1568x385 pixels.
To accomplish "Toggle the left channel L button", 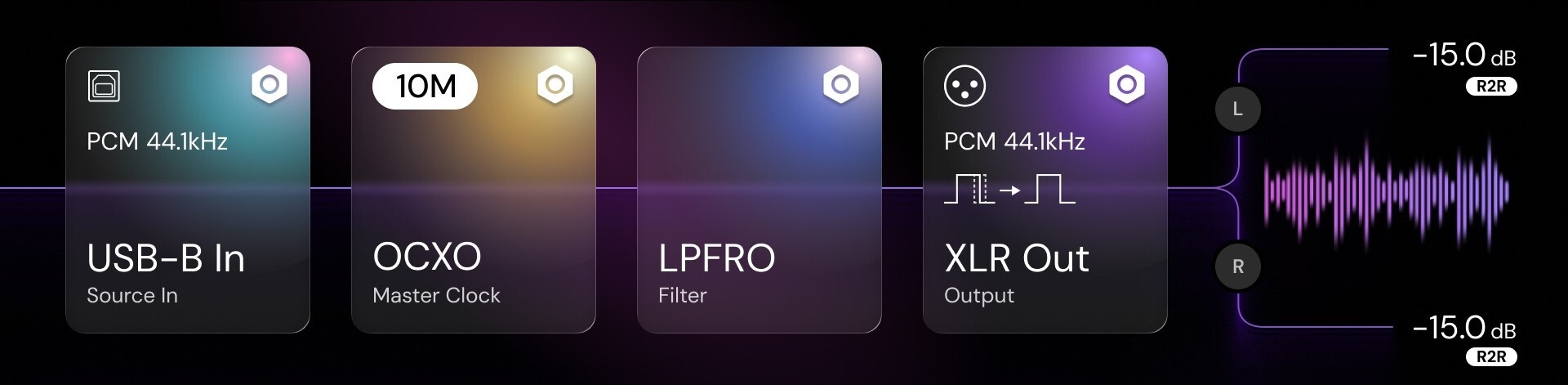I will 1237,109.
